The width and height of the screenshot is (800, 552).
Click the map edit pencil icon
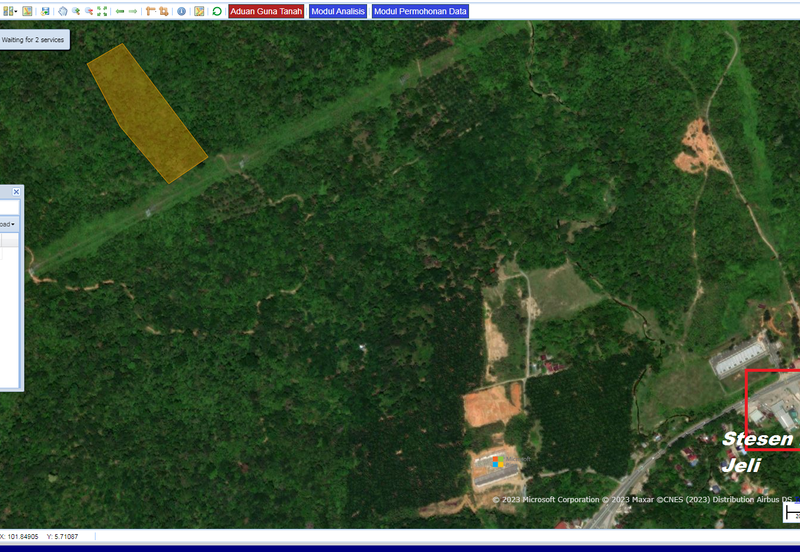pyautogui.click(x=199, y=11)
